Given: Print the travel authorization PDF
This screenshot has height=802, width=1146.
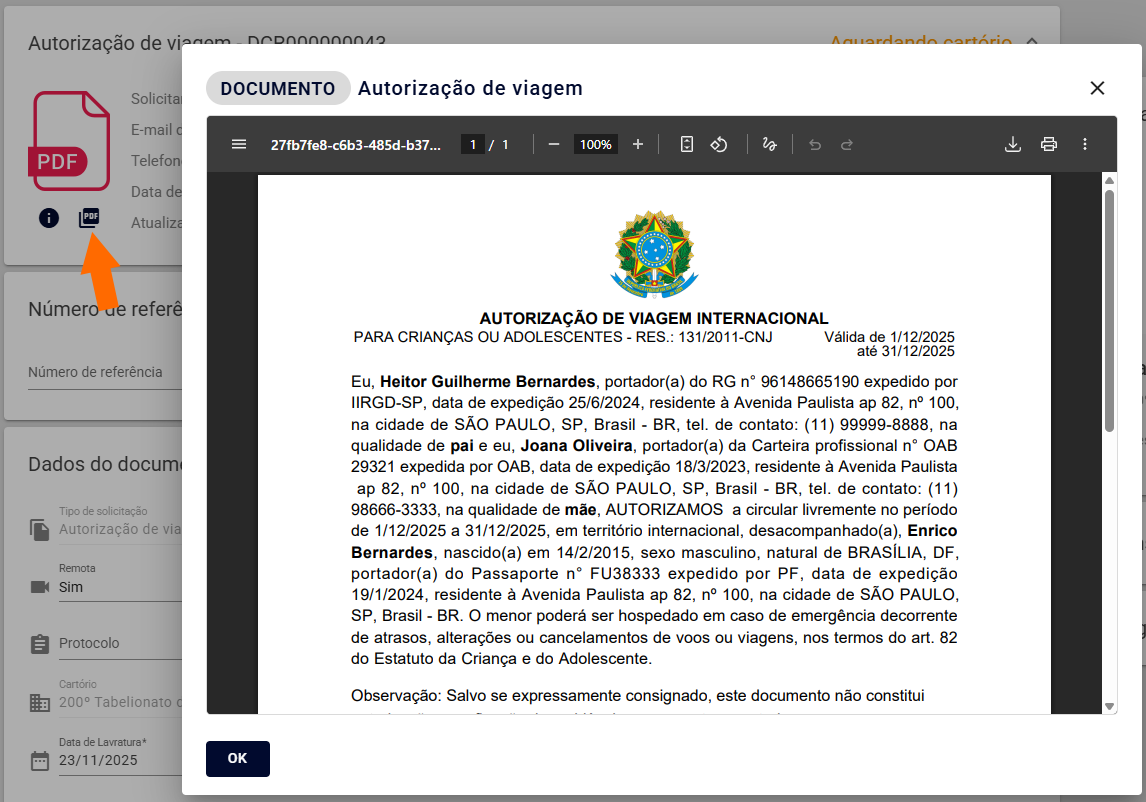Looking at the screenshot, I should tap(1049, 144).
